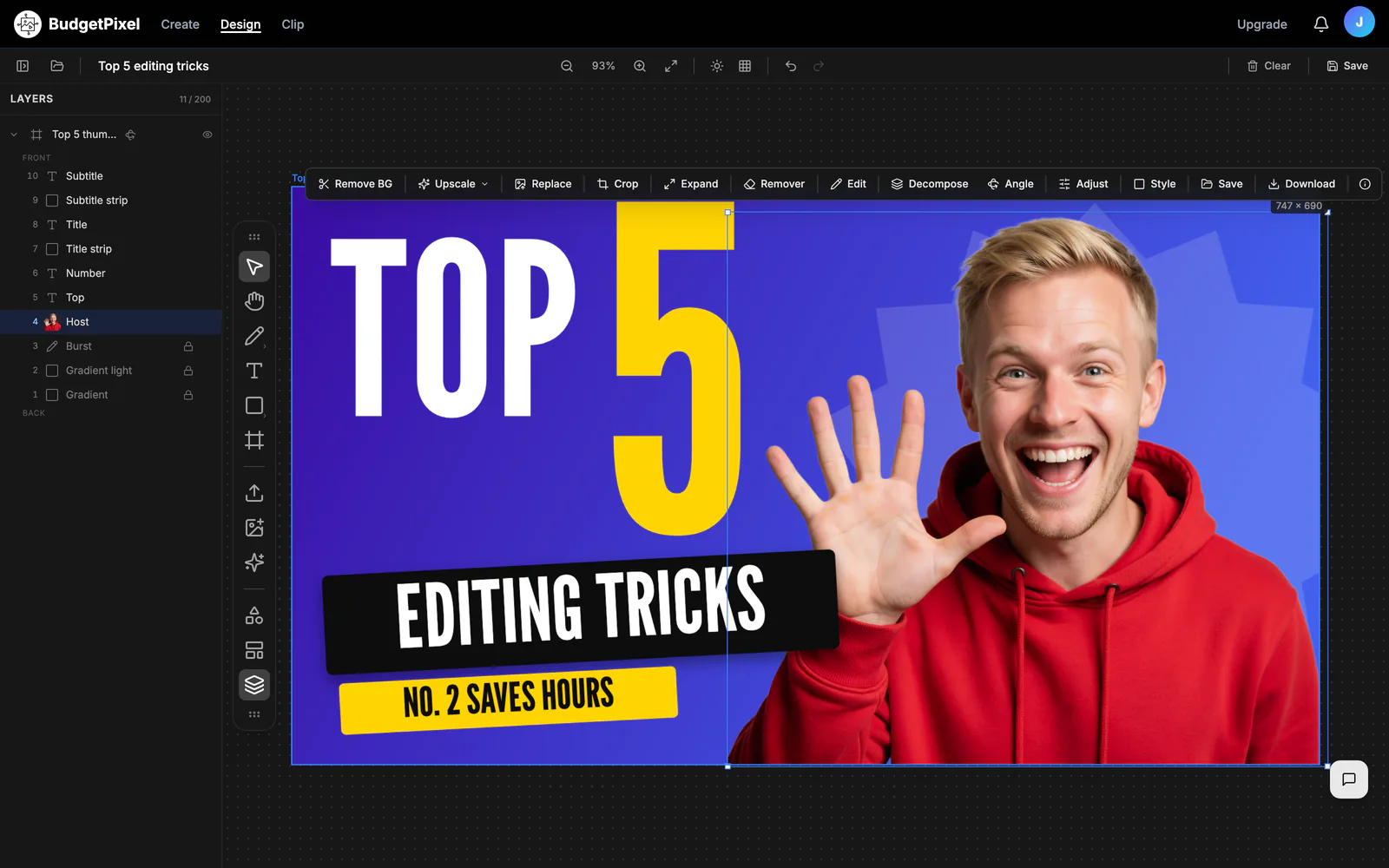This screenshot has width=1389, height=868.
Task: Fit canvas to screen
Action: 671,66
